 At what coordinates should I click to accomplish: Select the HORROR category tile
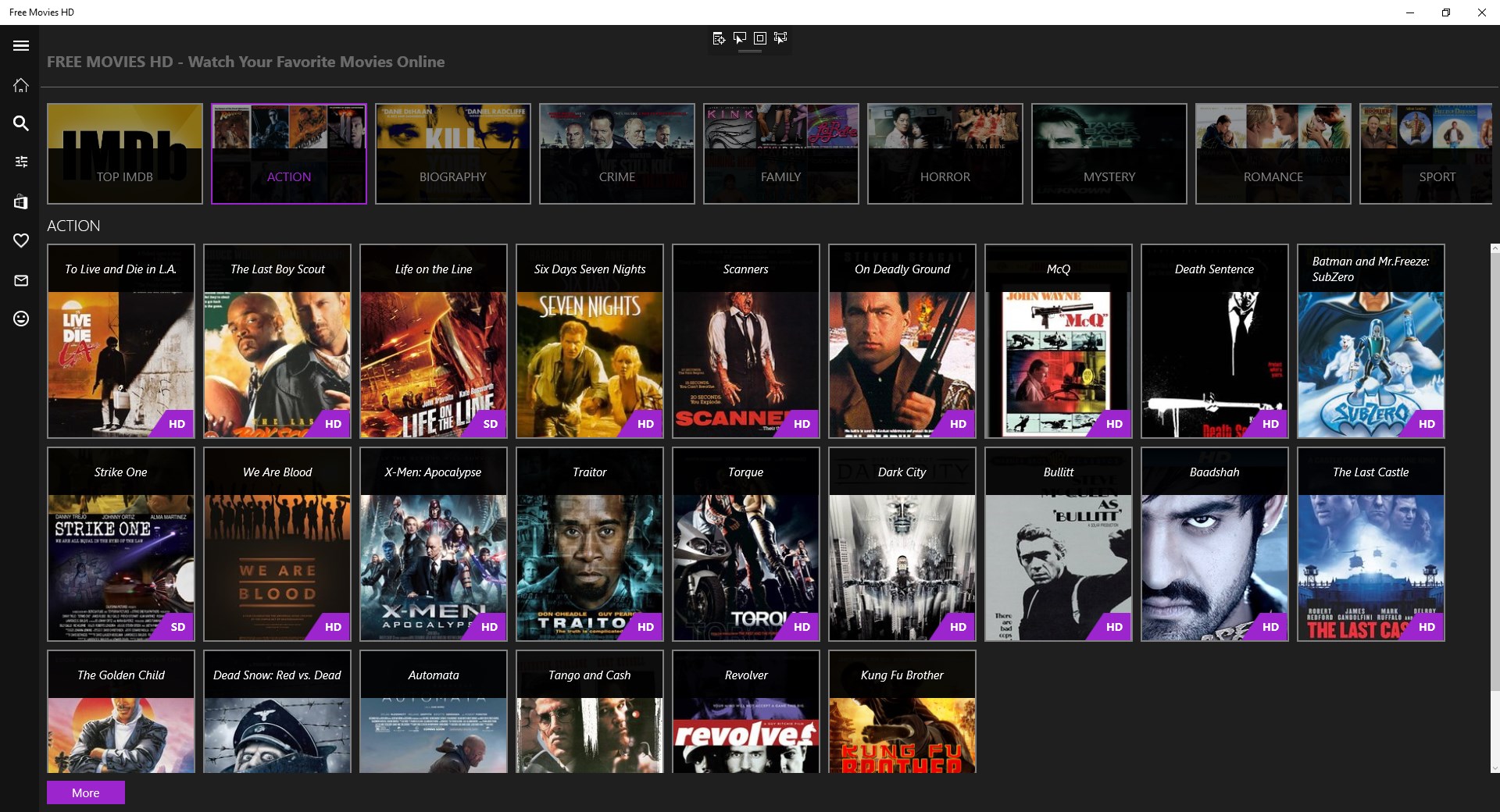945,154
